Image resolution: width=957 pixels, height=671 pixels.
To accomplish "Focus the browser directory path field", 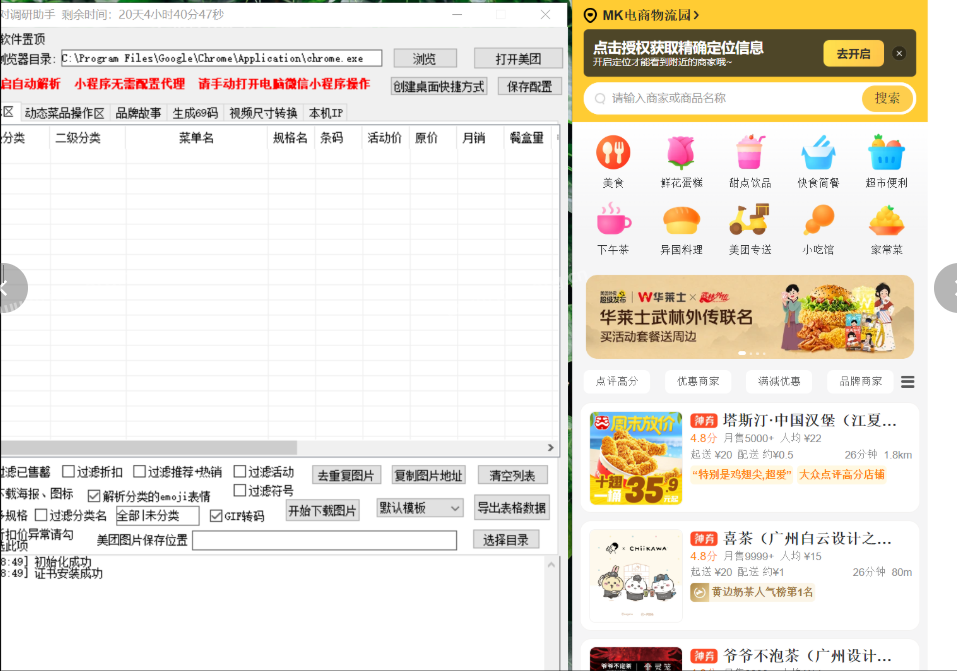I will [222, 59].
